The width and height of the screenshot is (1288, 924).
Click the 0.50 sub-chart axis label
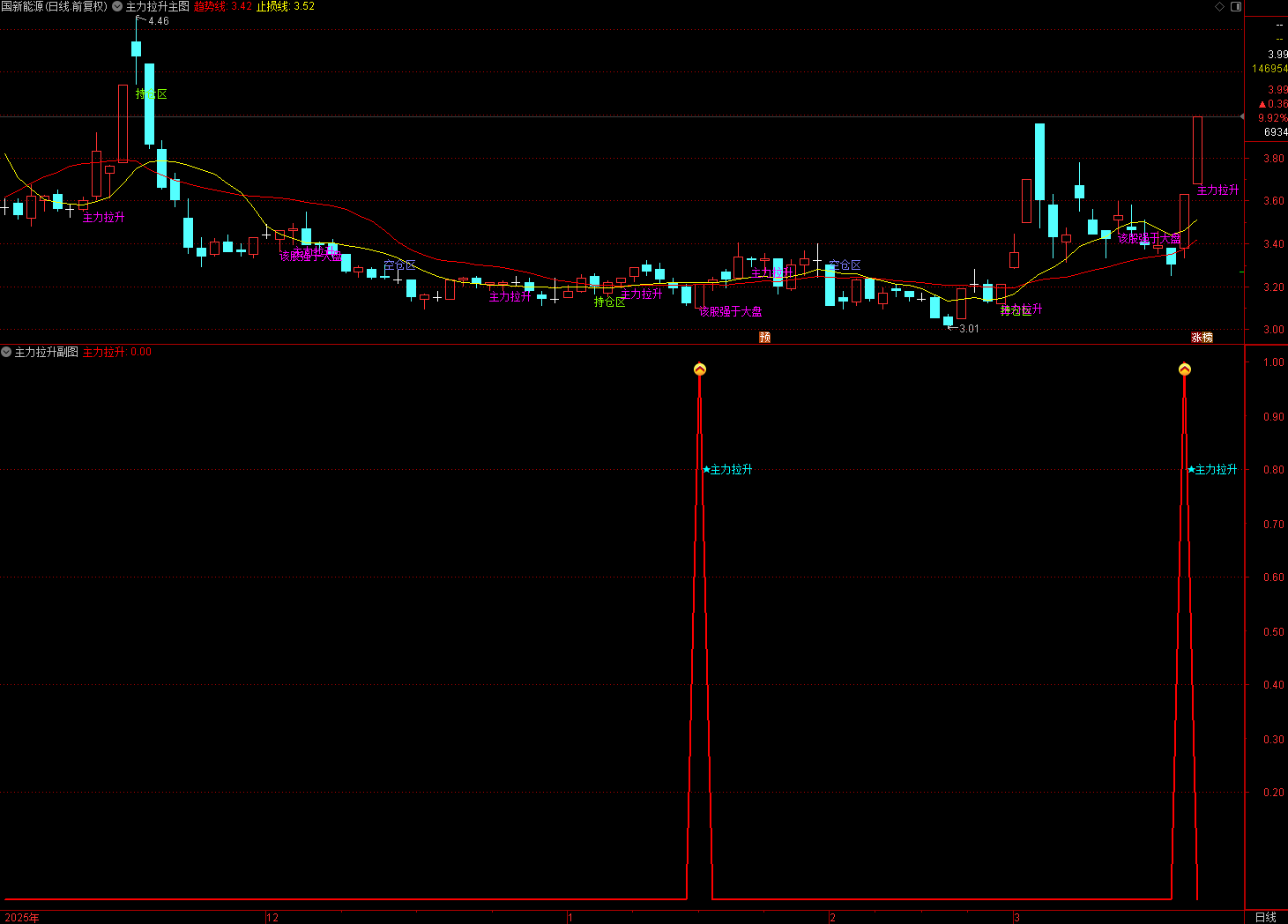(1274, 632)
